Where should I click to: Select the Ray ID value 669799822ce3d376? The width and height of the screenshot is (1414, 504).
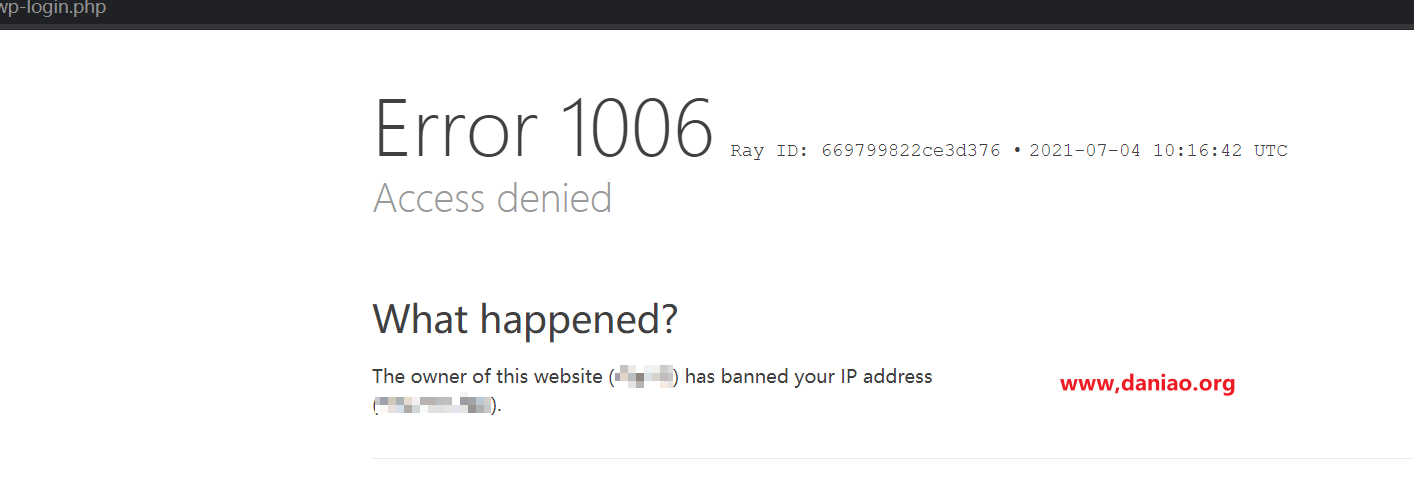[910, 151]
